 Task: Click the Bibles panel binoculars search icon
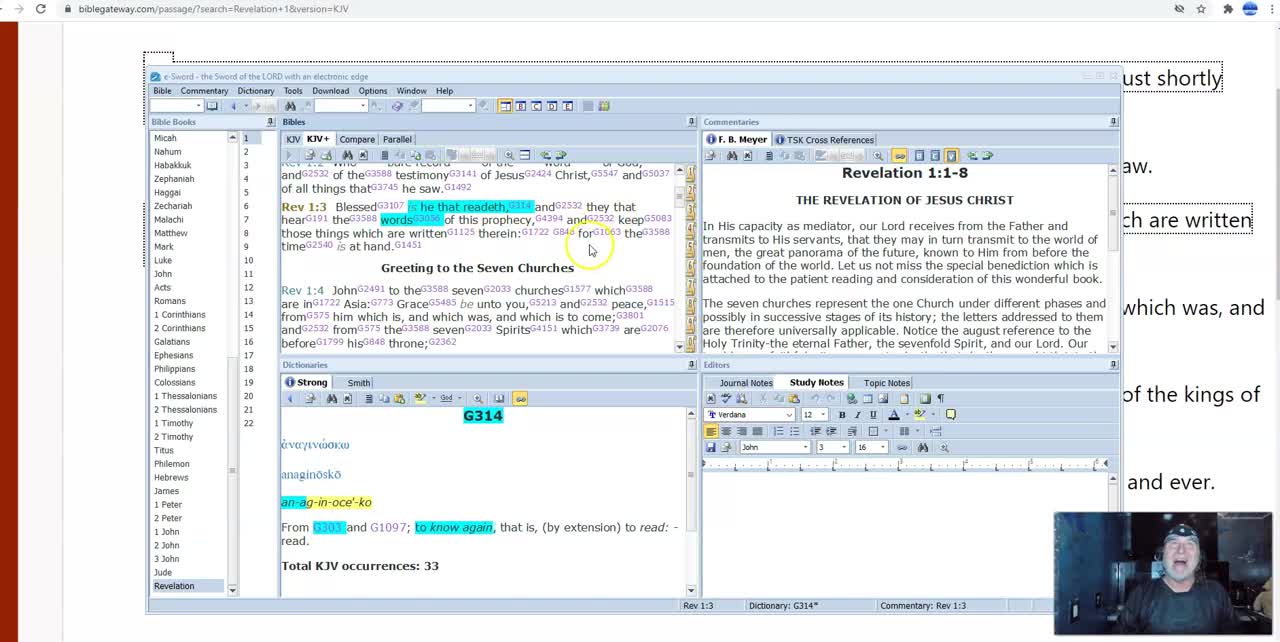click(347, 155)
